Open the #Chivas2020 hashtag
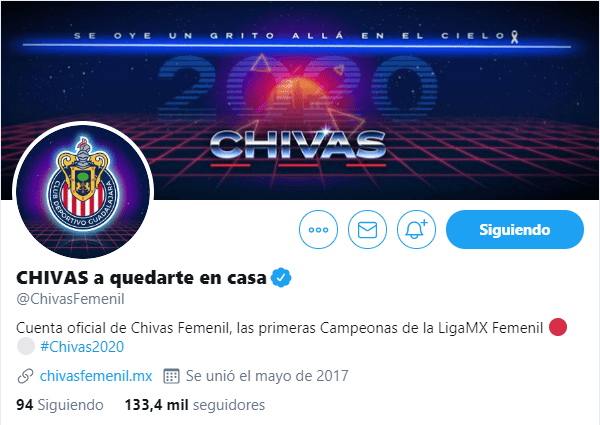Screen dimensions: 600x425 pyautogui.click(x=82, y=347)
